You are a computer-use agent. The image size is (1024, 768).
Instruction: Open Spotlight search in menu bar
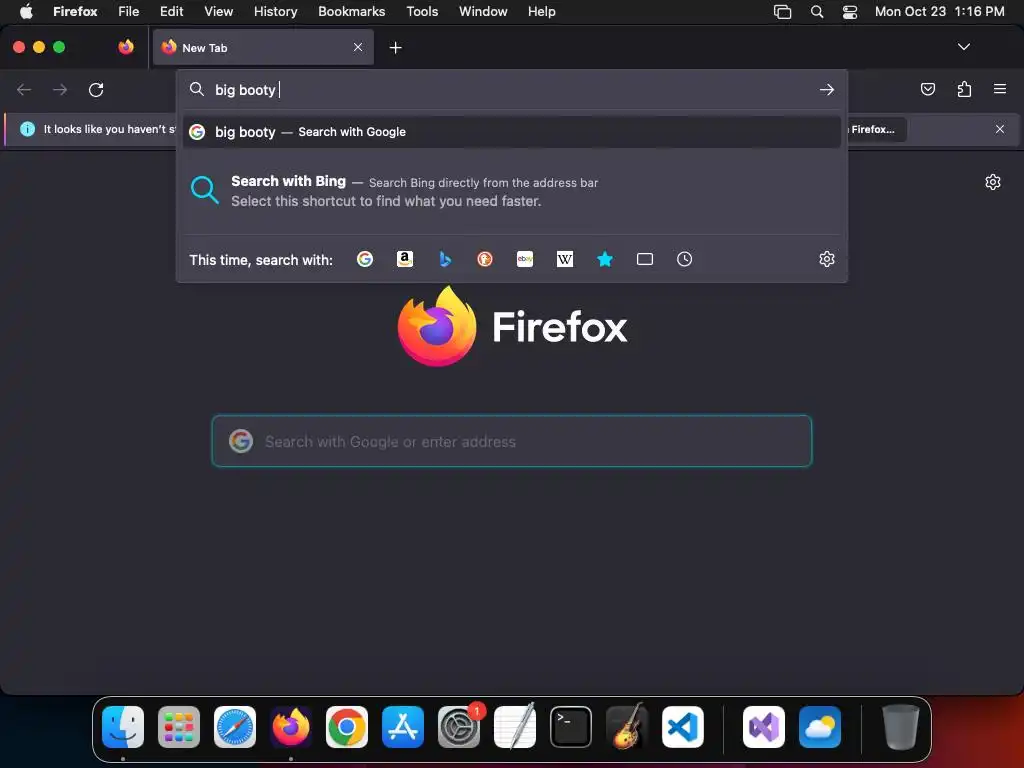(x=816, y=12)
